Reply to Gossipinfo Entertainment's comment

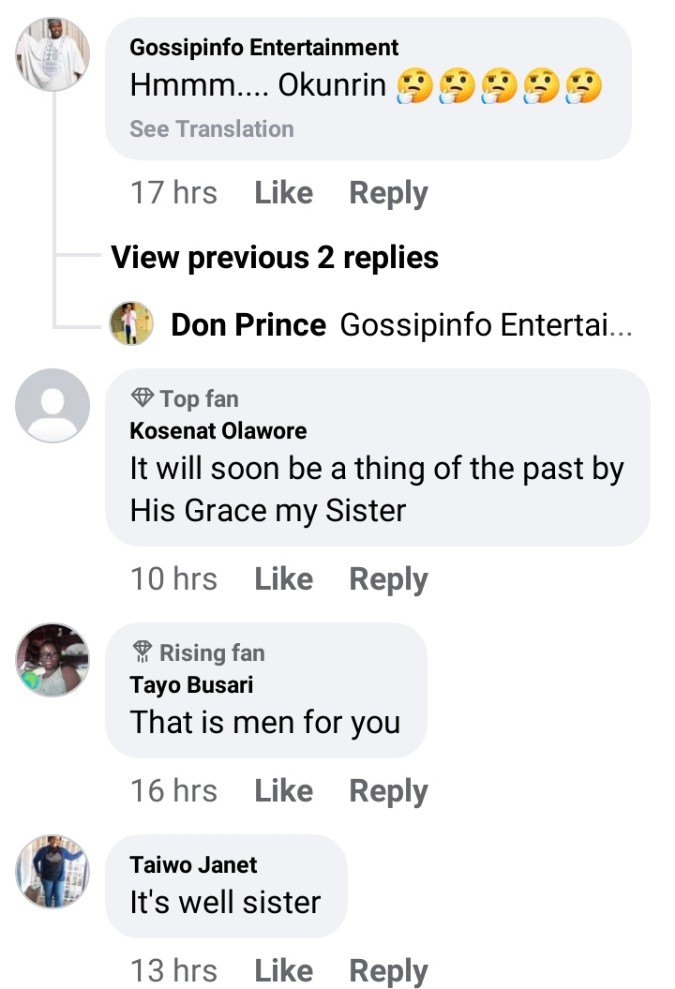(x=388, y=193)
